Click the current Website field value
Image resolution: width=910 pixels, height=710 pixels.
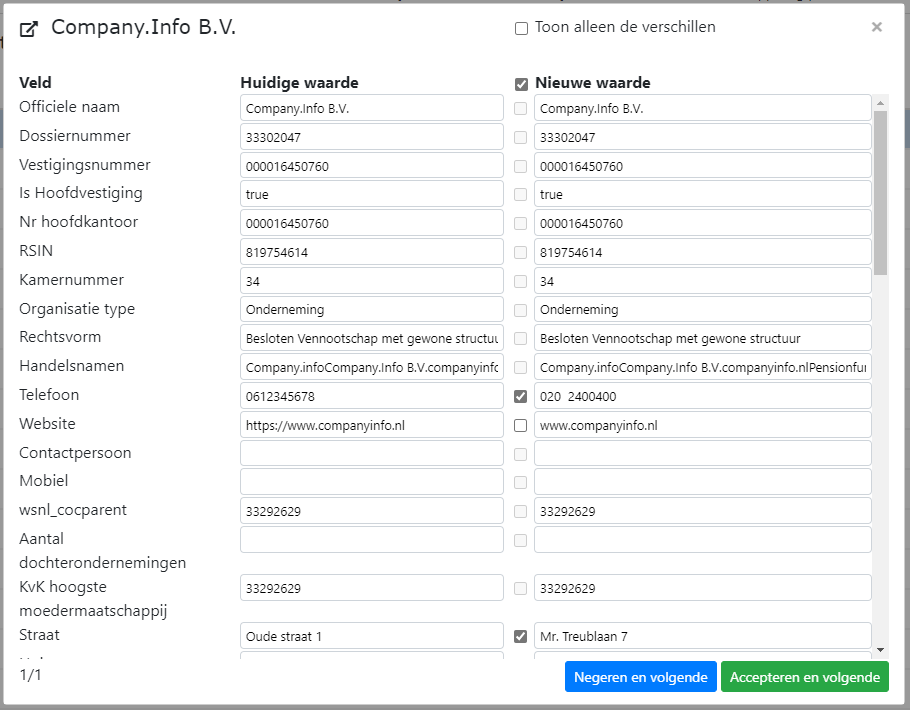click(371, 425)
